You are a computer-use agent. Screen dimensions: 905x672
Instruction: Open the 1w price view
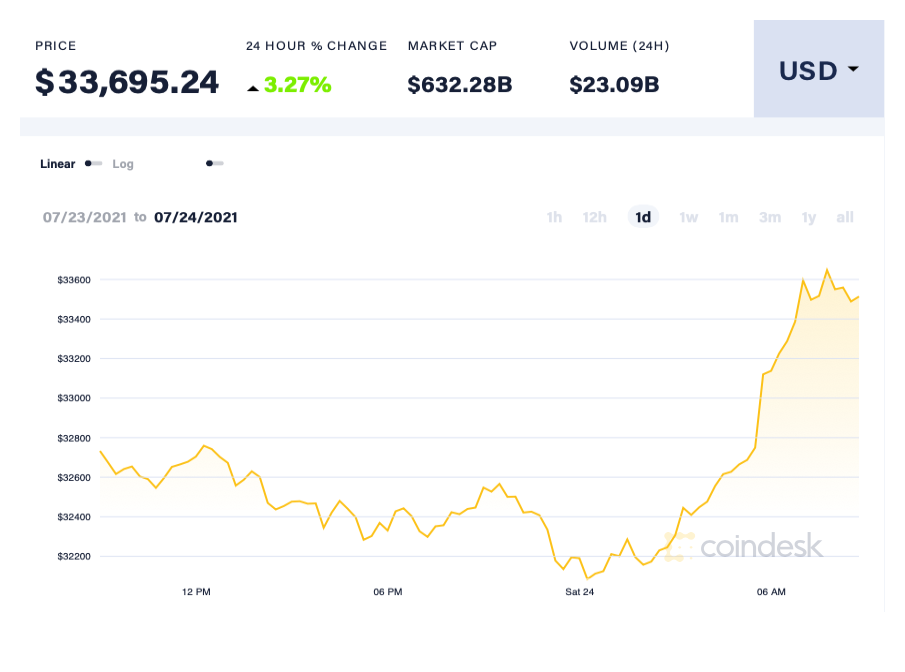click(x=688, y=217)
